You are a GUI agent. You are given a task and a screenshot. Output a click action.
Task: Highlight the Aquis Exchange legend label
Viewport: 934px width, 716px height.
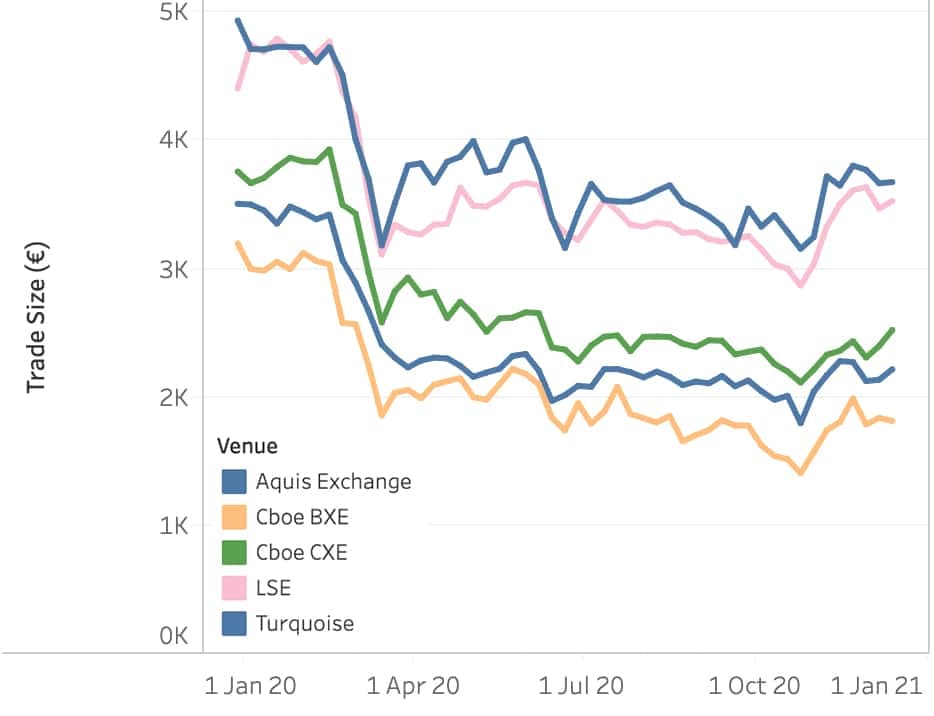pyautogui.click(x=333, y=481)
